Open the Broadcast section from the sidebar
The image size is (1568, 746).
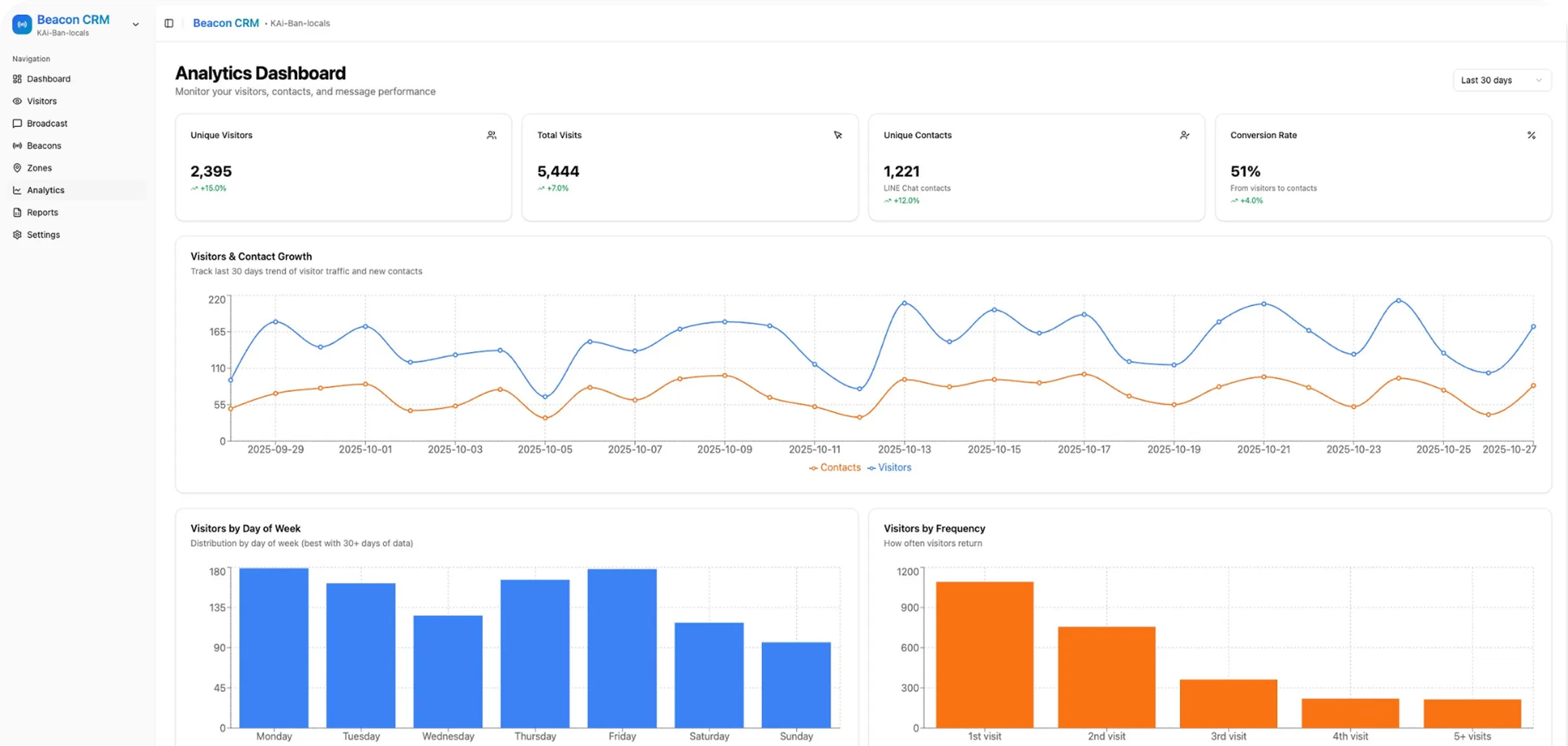[x=17, y=123]
